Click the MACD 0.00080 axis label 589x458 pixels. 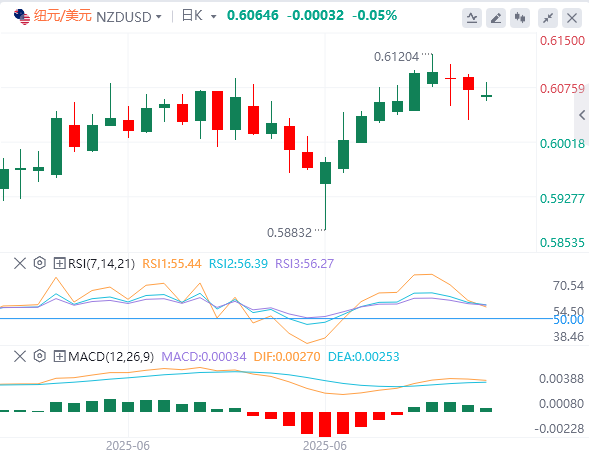point(562,404)
